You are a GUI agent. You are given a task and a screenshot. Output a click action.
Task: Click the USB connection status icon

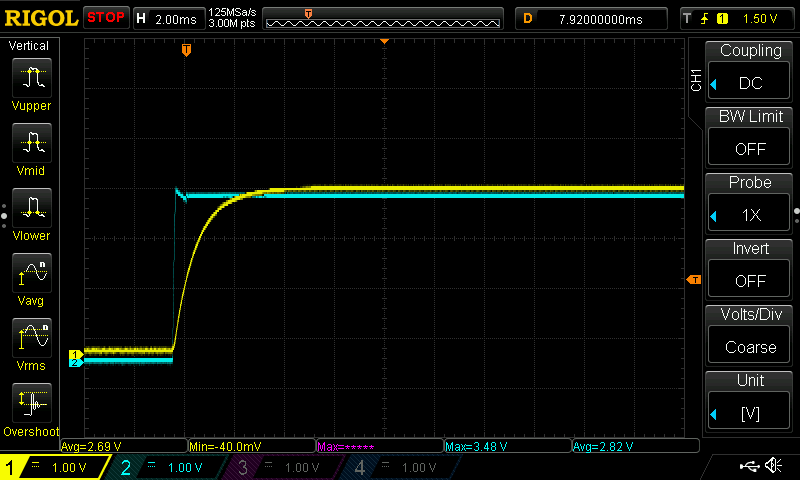(749, 465)
